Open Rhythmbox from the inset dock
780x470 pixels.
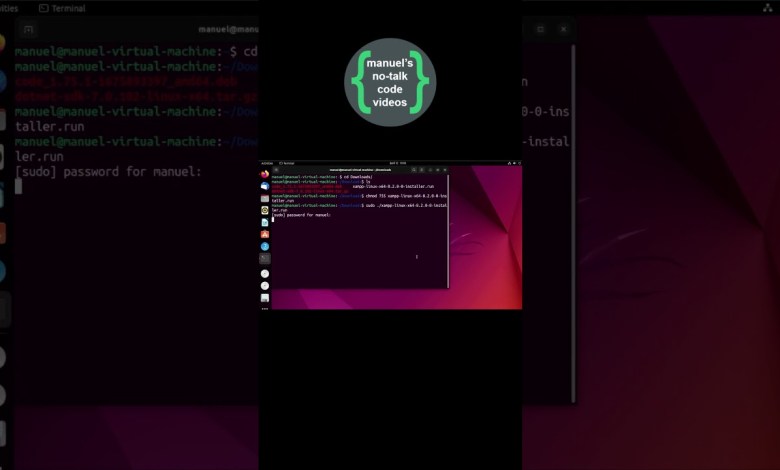point(265,210)
